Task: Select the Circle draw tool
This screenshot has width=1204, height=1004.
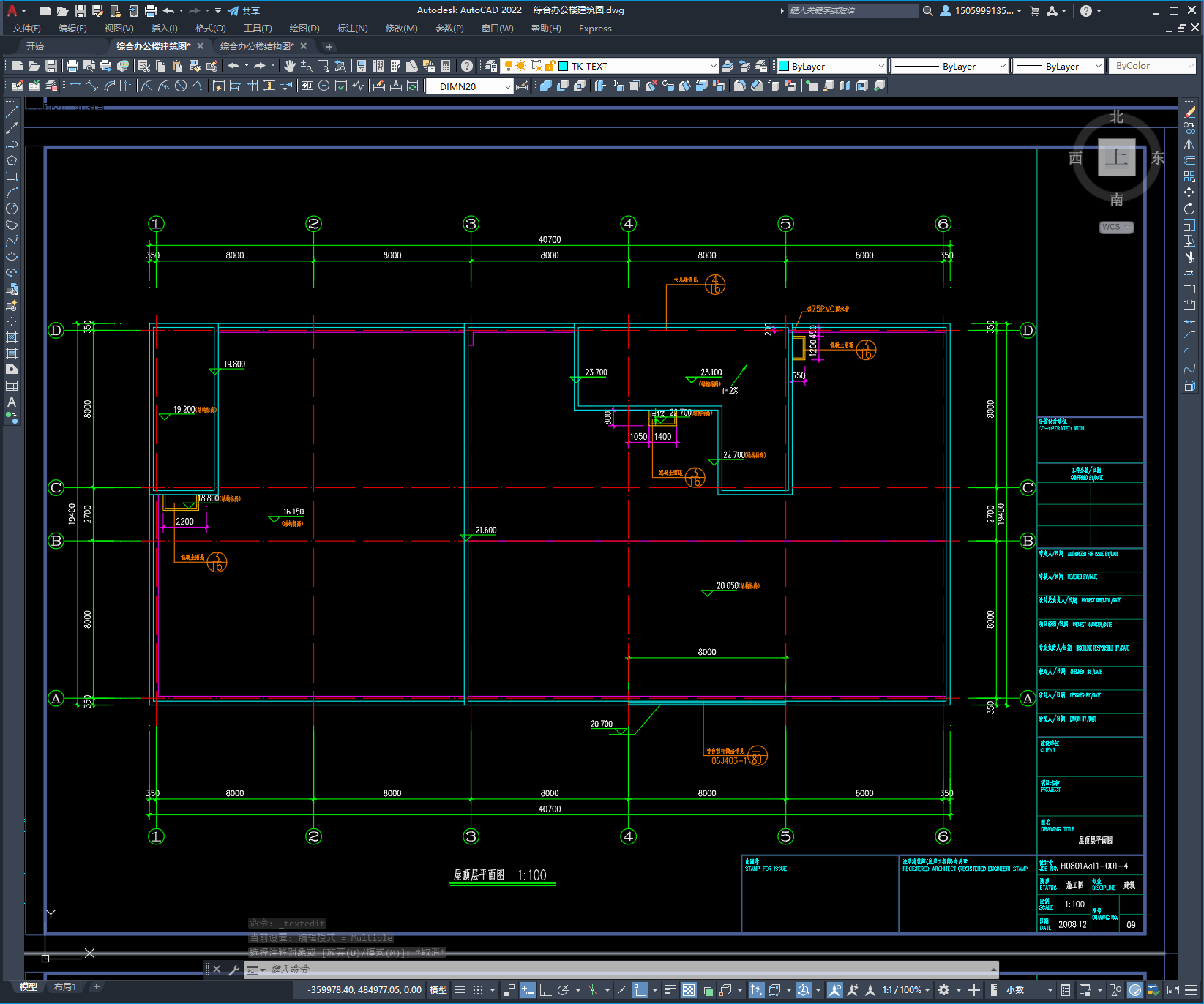Action: 12,209
